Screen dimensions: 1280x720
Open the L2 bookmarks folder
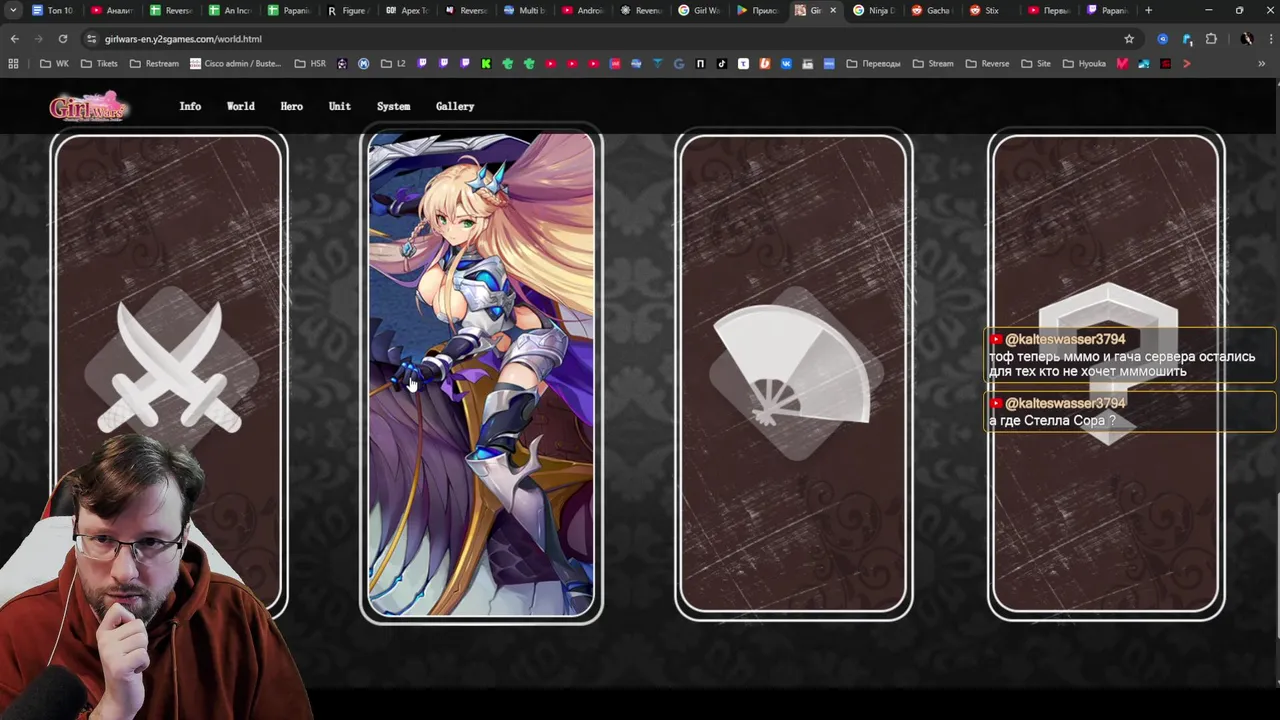(393, 63)
